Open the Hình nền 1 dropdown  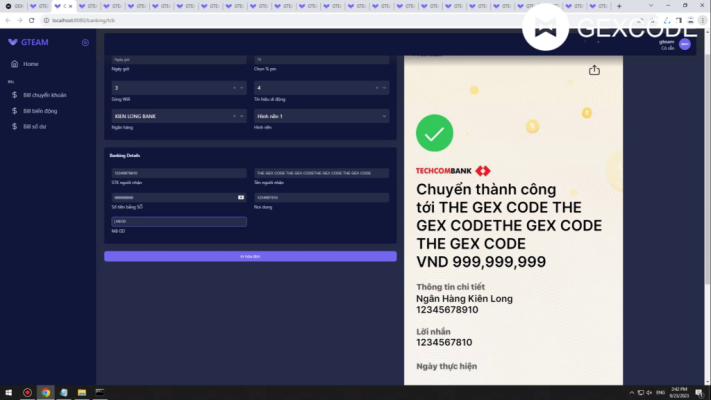coord(321,117)
